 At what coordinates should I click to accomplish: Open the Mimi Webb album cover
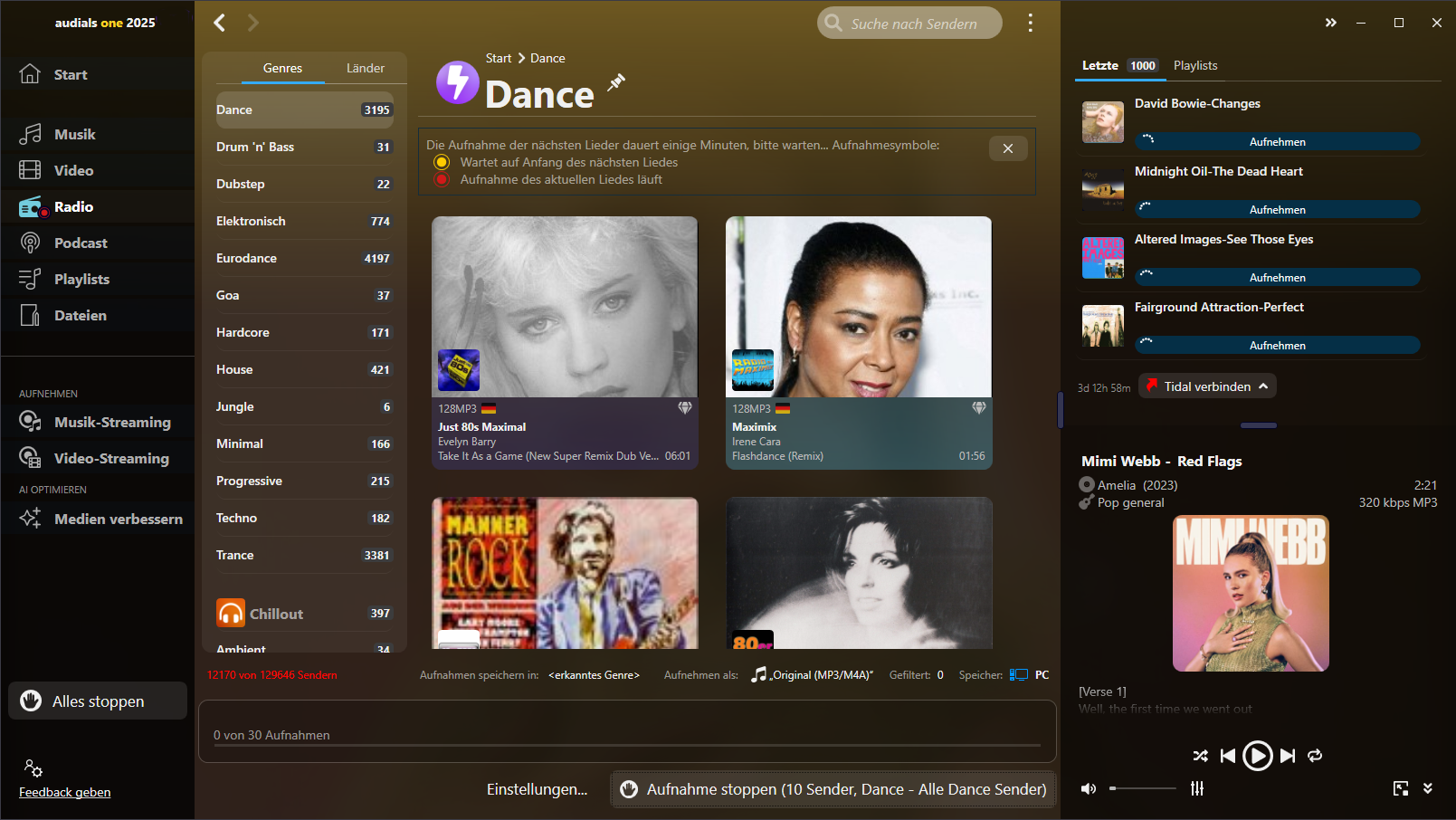pyautogui.click(x=1251, y=594)
